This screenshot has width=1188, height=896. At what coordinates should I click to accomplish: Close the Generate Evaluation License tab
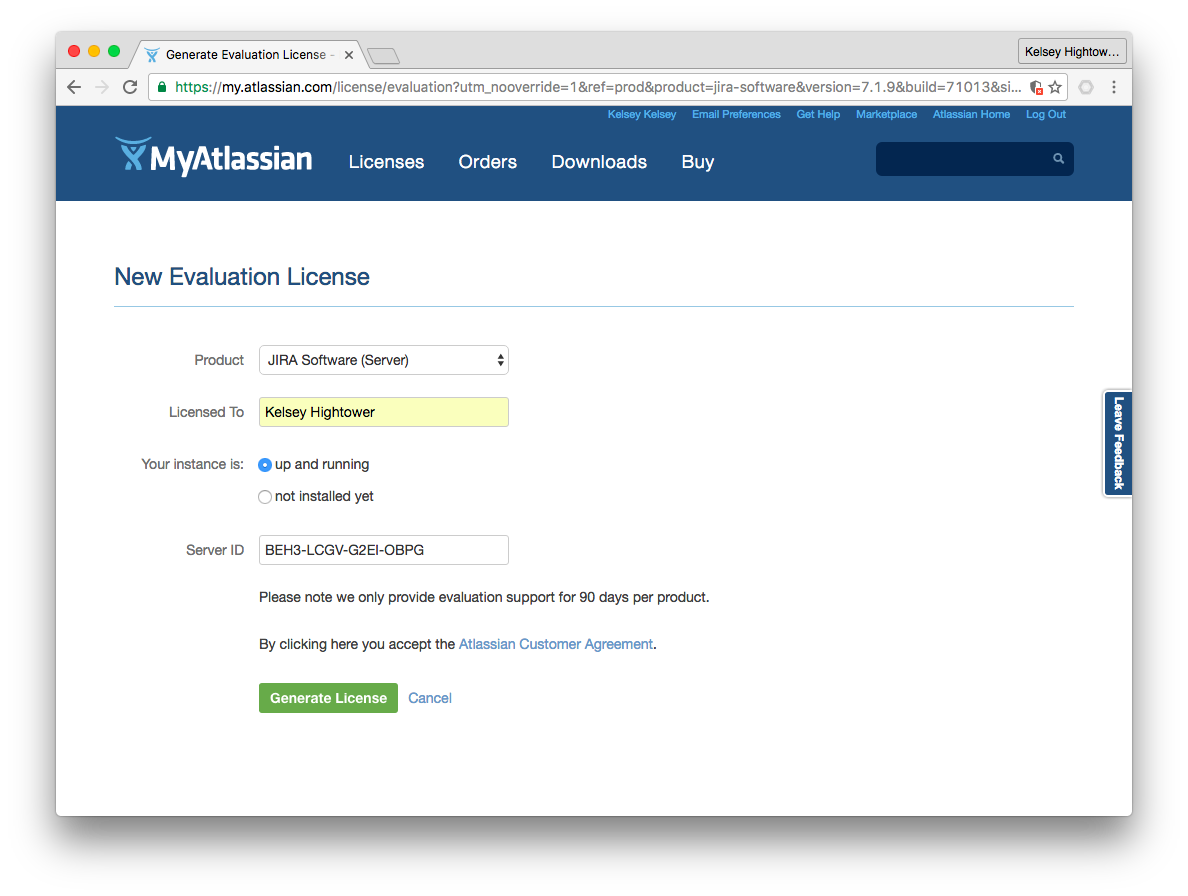coord(349,55)
